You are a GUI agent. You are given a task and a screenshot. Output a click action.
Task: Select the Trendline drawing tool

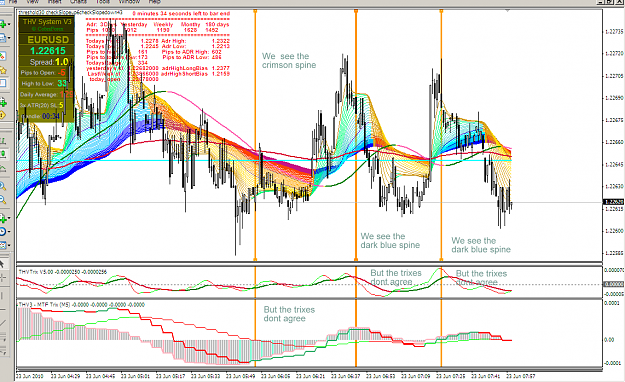tap(2, 323)
